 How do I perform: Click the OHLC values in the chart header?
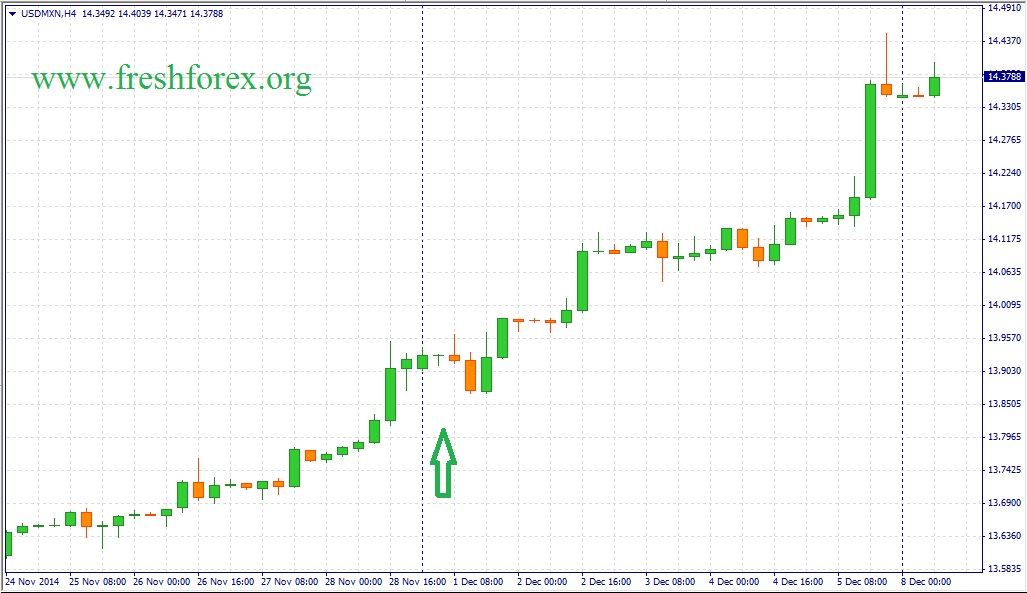(x=137, y=13)
